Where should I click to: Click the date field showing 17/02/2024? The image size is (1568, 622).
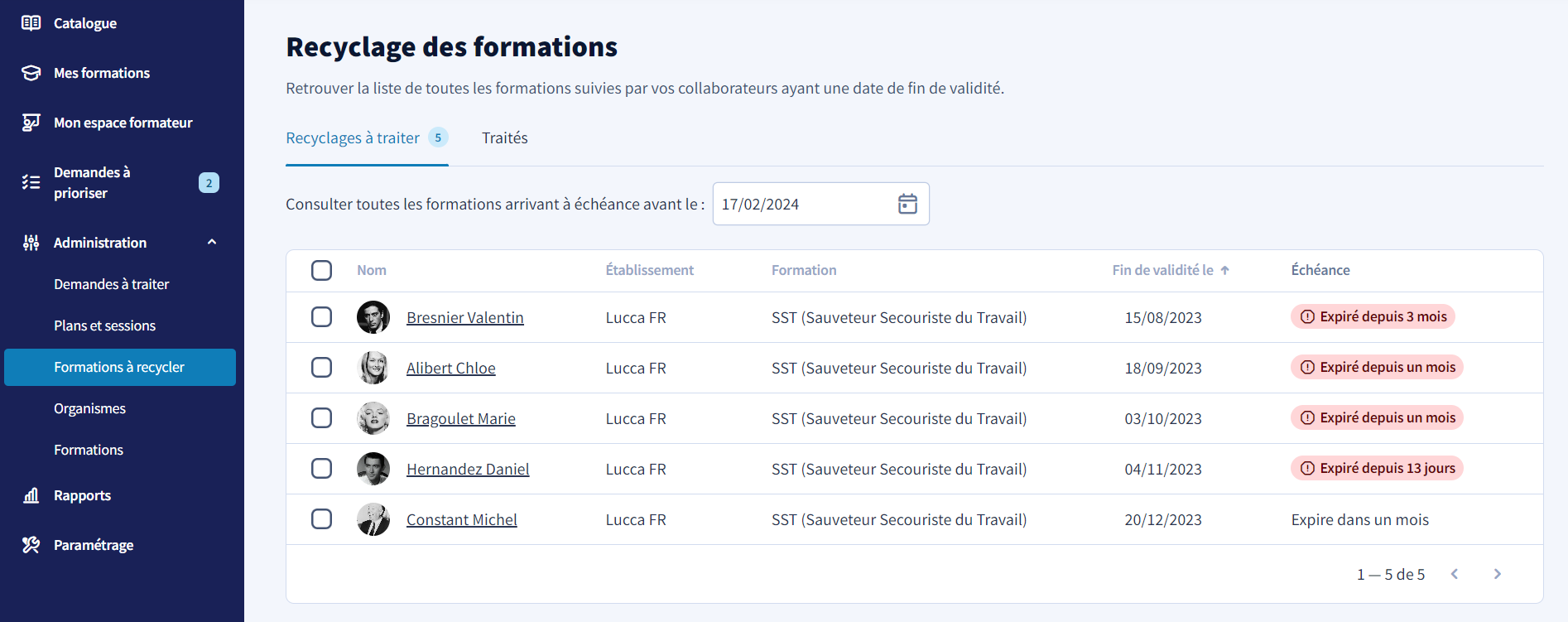[x=820, y=204]
